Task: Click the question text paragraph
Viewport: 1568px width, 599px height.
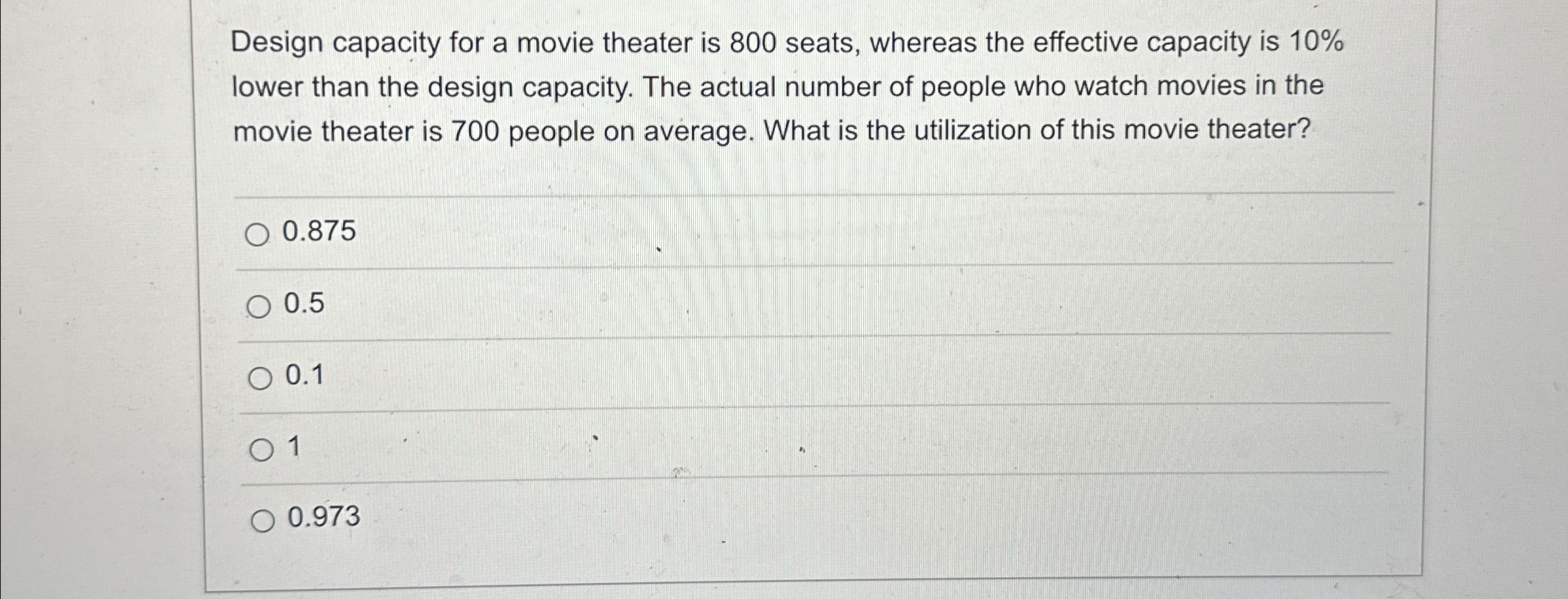Action: pyautogui.click(x=782, y=87)
